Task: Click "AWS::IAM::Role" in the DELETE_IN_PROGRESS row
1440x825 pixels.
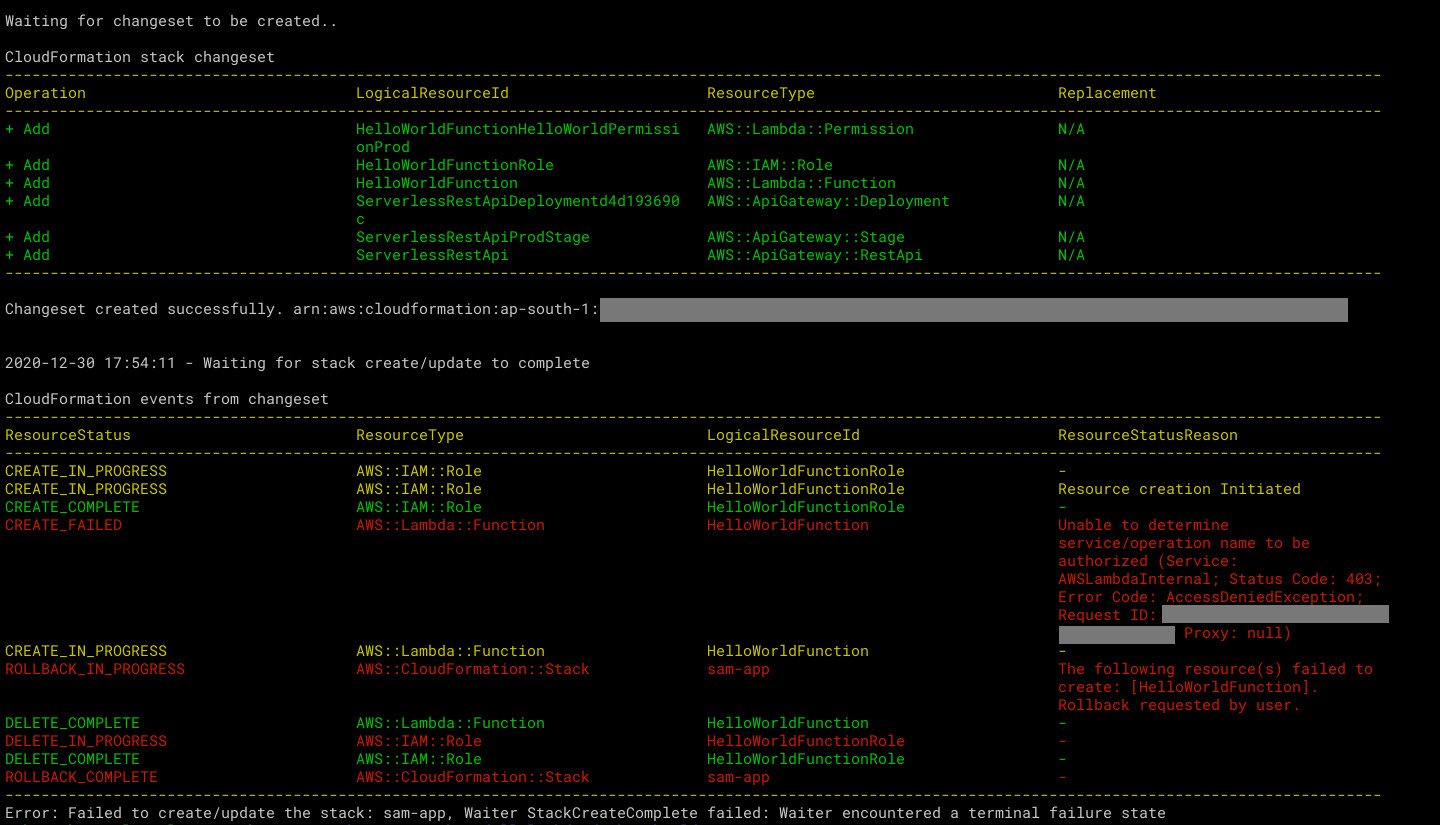Action: [x=419, y=741]
